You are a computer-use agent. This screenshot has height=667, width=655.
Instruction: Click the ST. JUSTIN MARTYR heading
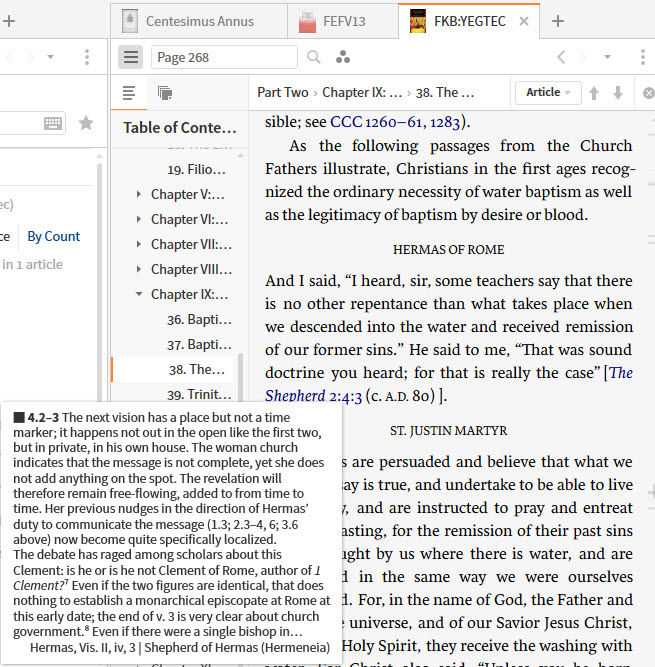(x=449, y=430)
